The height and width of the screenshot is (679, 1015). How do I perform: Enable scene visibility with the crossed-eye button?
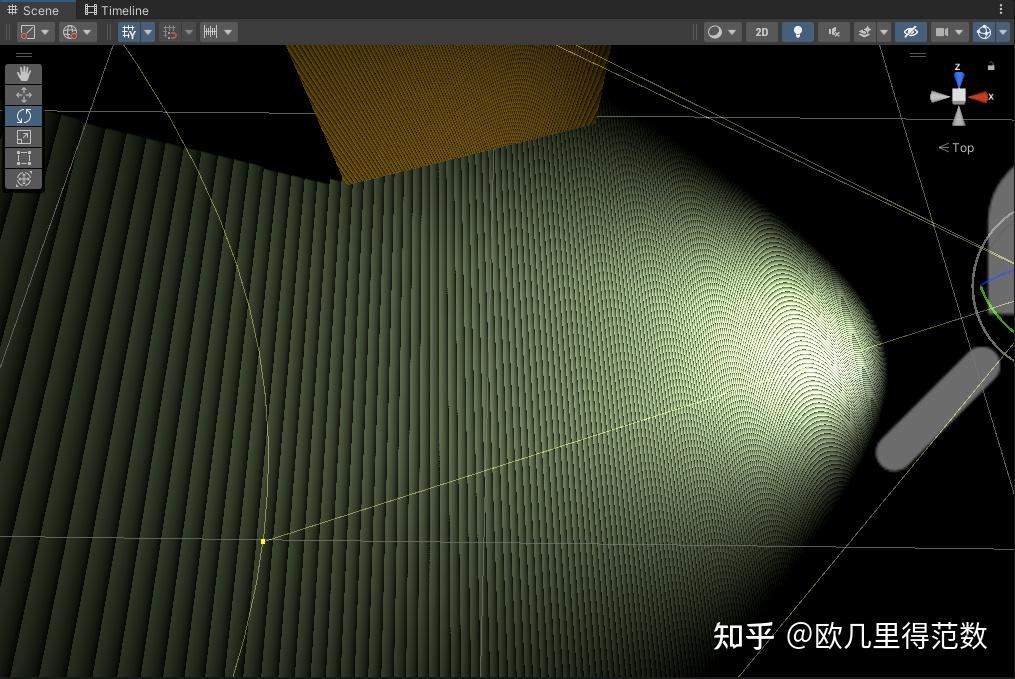pyautogui.click(x=910, y=31)
